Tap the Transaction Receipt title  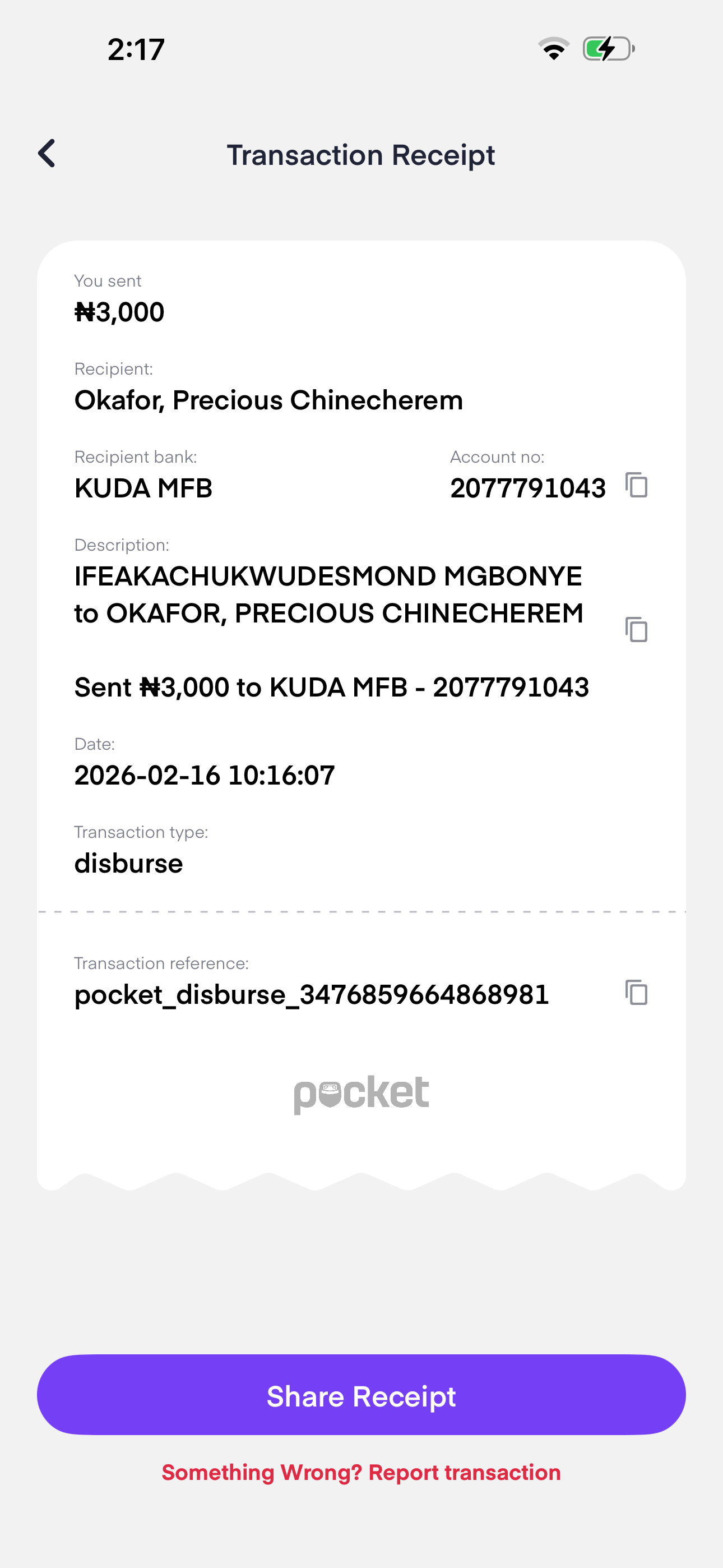pos(361,155)
